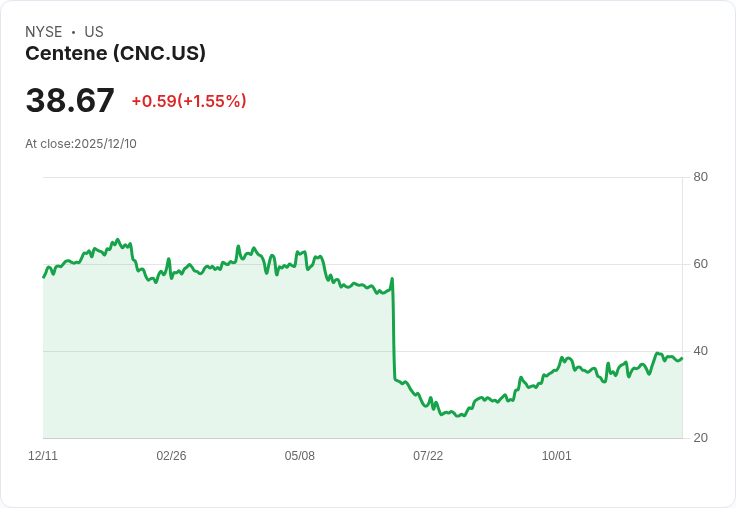The width and height of the screenshot is (736, 508).
Task: Click the leftmost start of the price line
Action: click(x=43, y=277)
